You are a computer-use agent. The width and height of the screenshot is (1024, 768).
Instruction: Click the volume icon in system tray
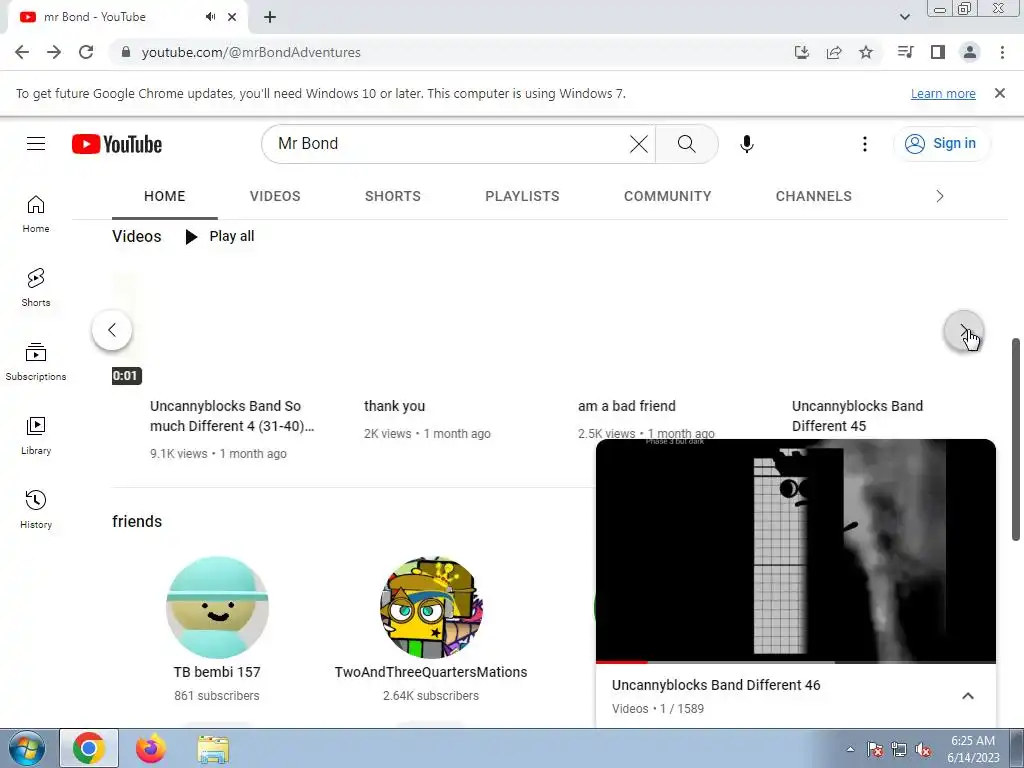click(x=923, y=749)
